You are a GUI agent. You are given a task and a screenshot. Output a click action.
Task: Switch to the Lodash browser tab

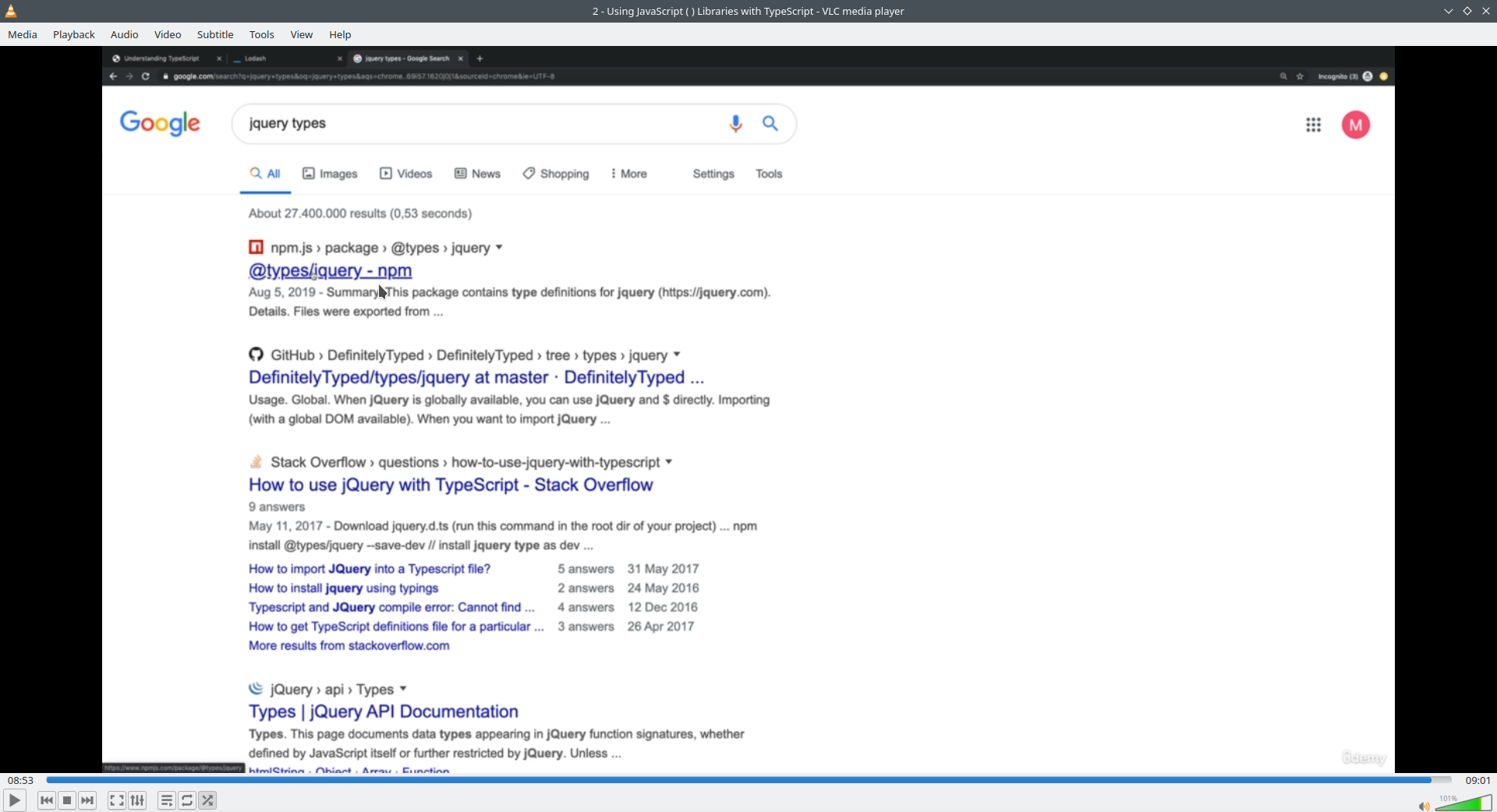click(287, 58)
